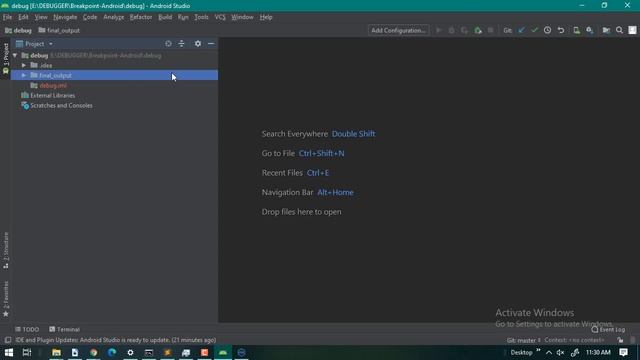
Task: Click the Debug bug toolbar icon
Action: (x=451, y=30)
